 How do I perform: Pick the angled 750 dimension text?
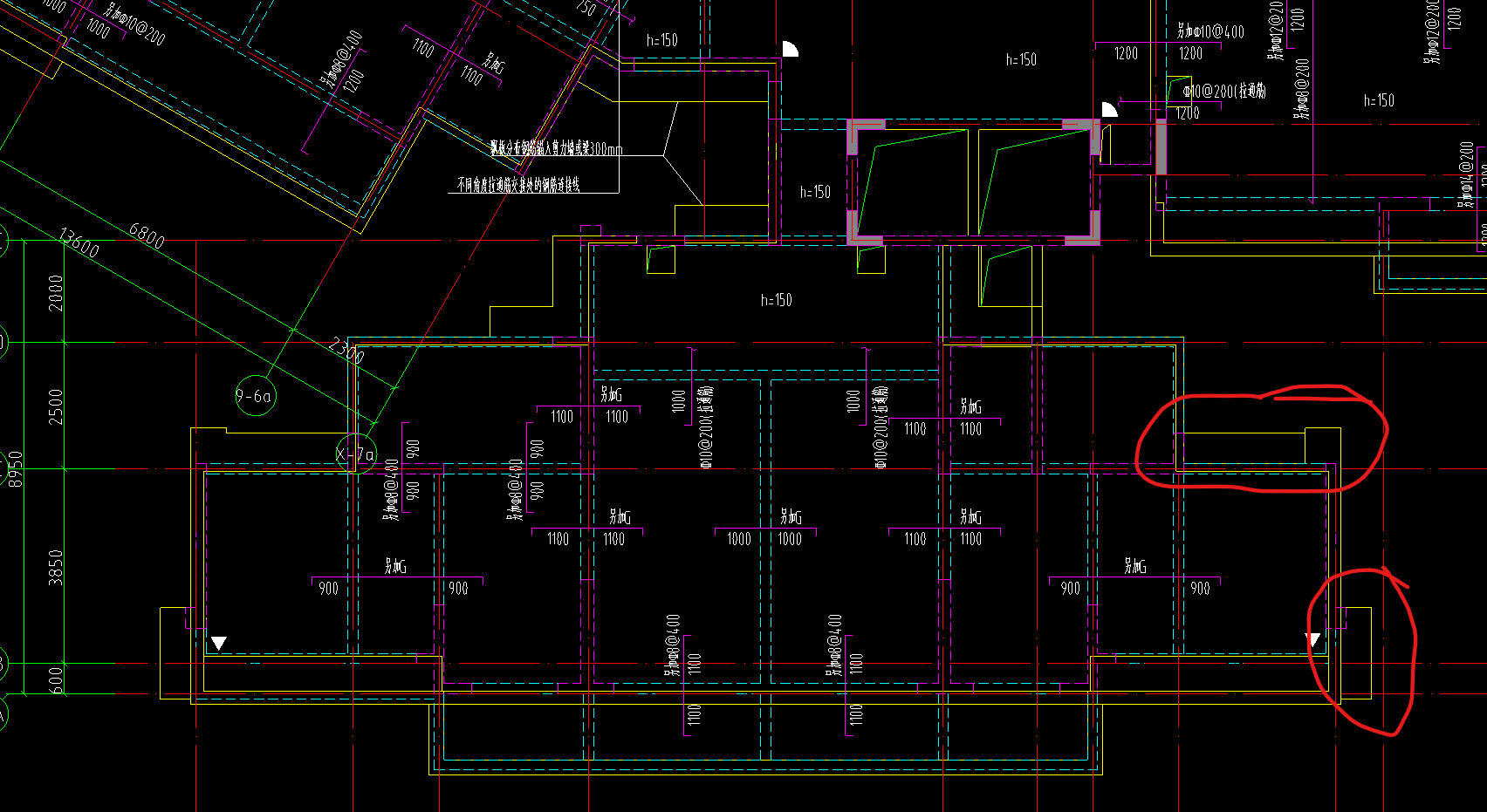tap(586, 8)
